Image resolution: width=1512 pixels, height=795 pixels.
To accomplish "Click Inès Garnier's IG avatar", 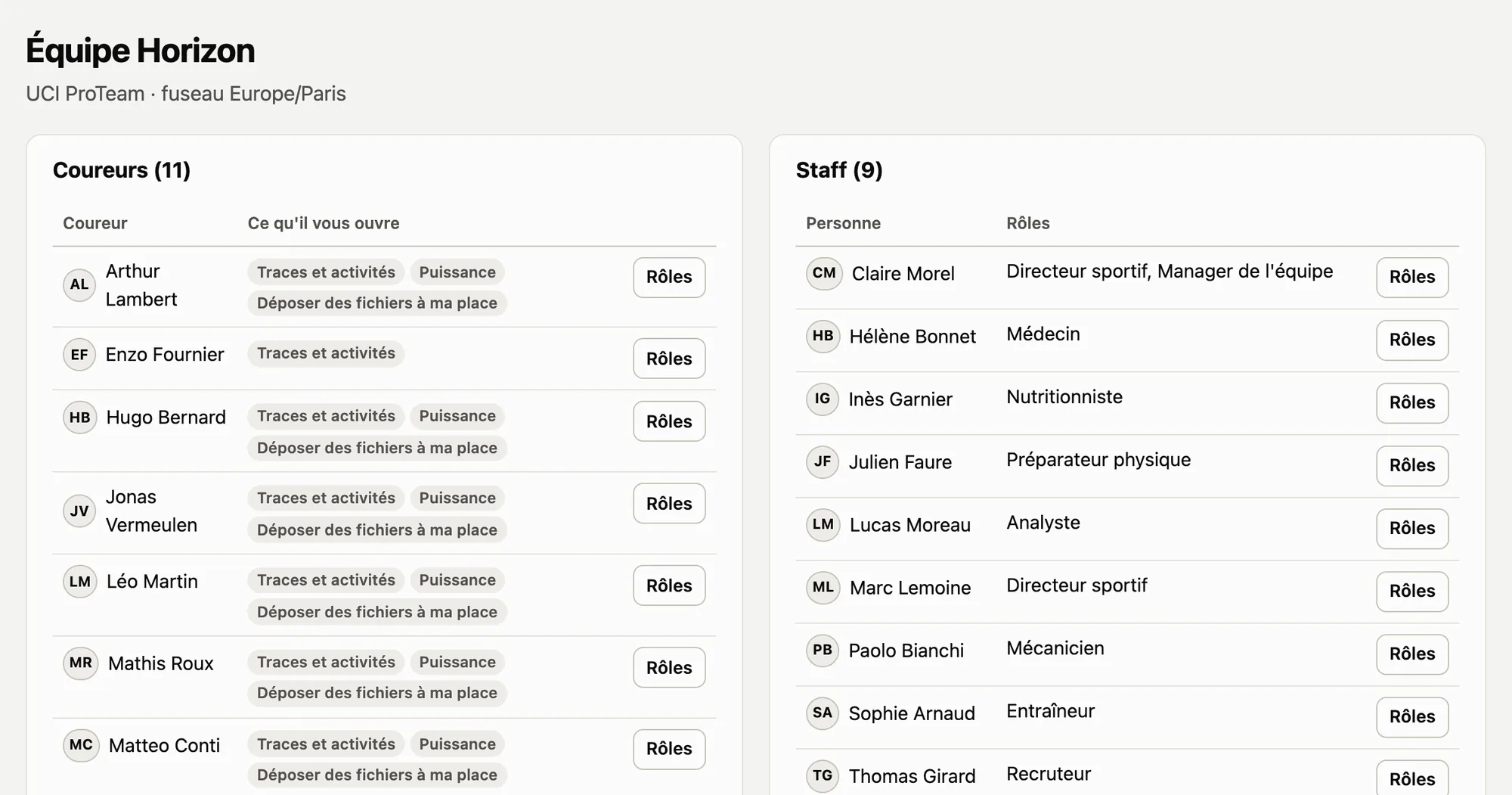I will (823, 399).
